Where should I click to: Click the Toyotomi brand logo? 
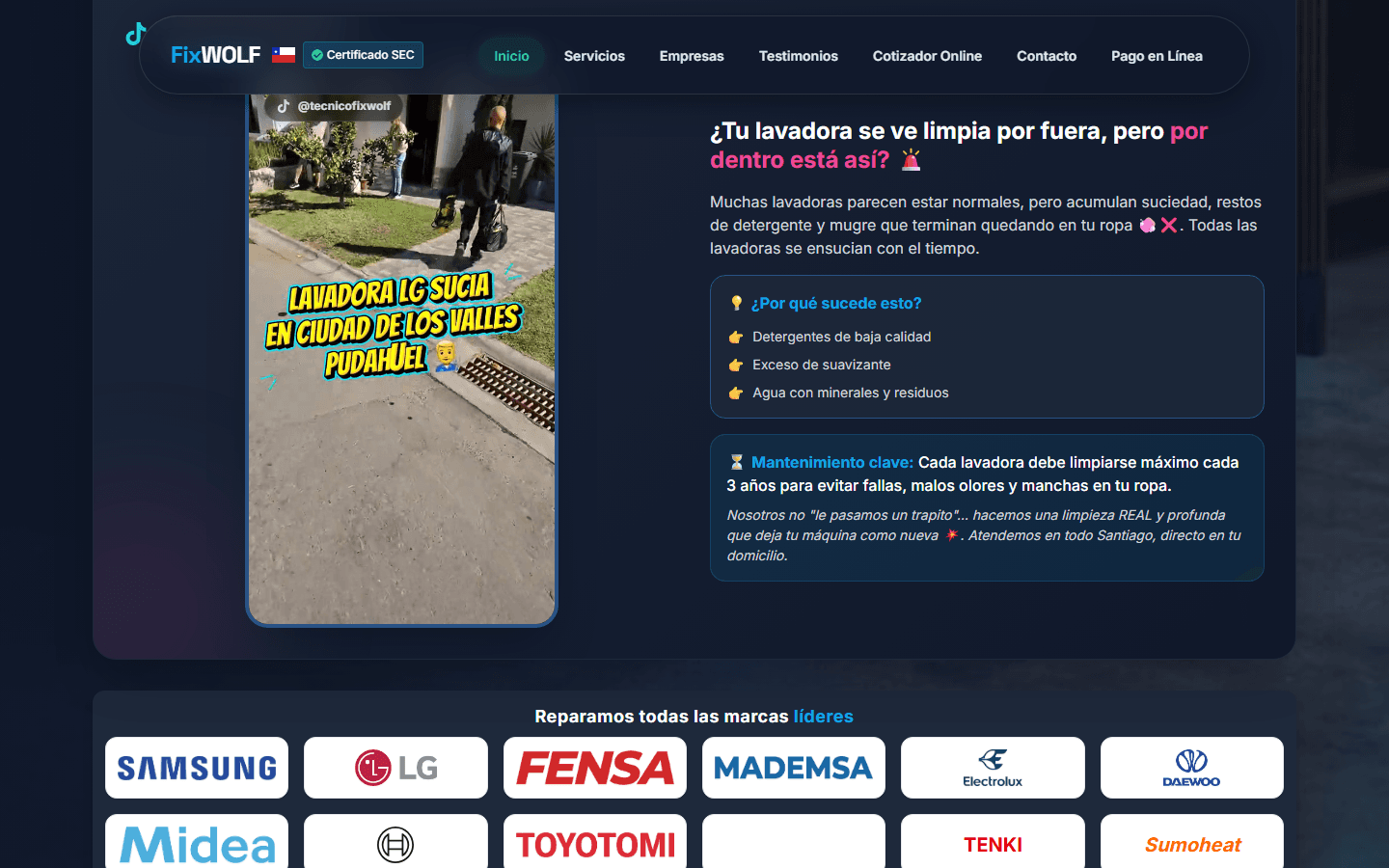595,842
